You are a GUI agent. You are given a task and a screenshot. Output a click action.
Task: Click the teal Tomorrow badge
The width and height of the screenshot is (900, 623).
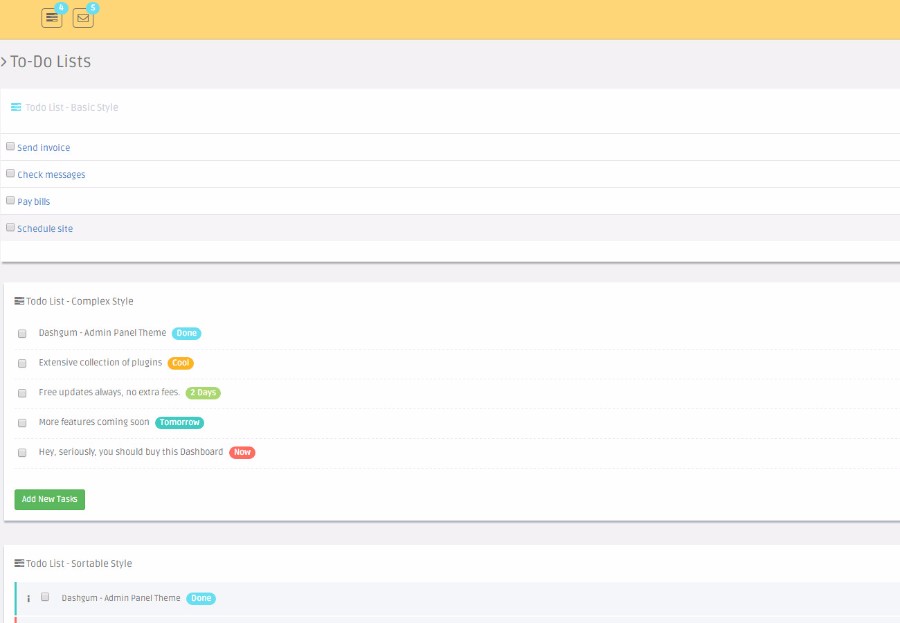[x=180, y=423]
